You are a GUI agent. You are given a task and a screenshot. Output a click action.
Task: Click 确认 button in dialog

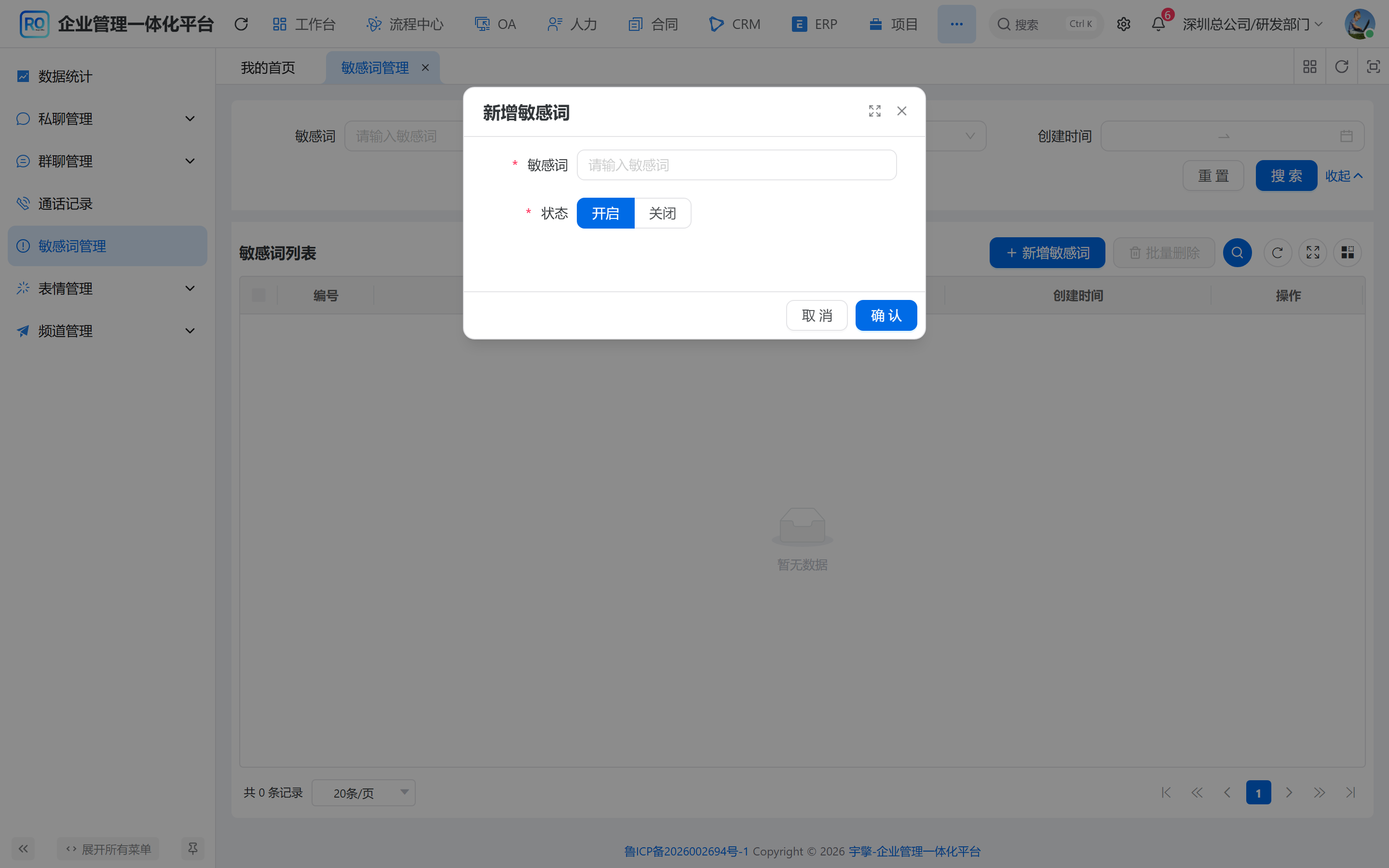tap(886, 315)
